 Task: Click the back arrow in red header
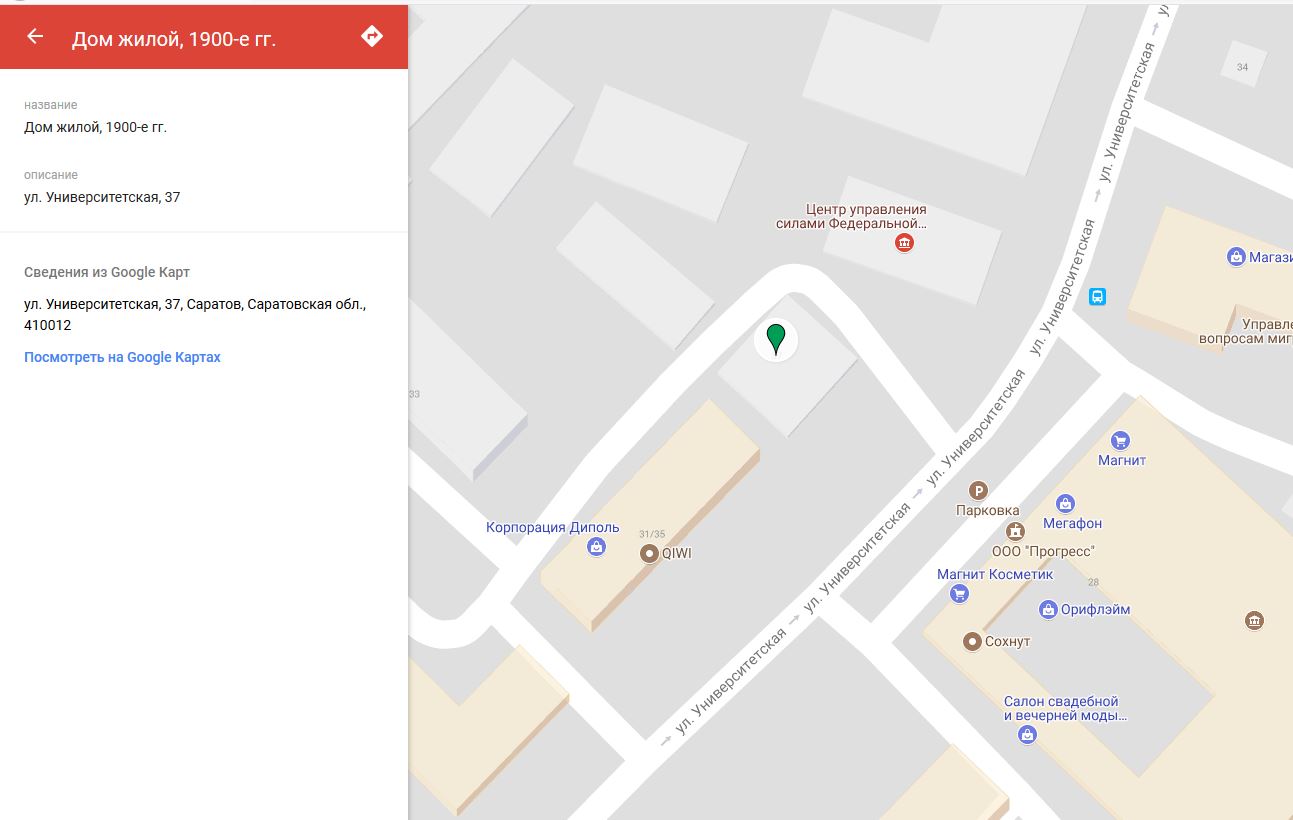tap(35, 37)
